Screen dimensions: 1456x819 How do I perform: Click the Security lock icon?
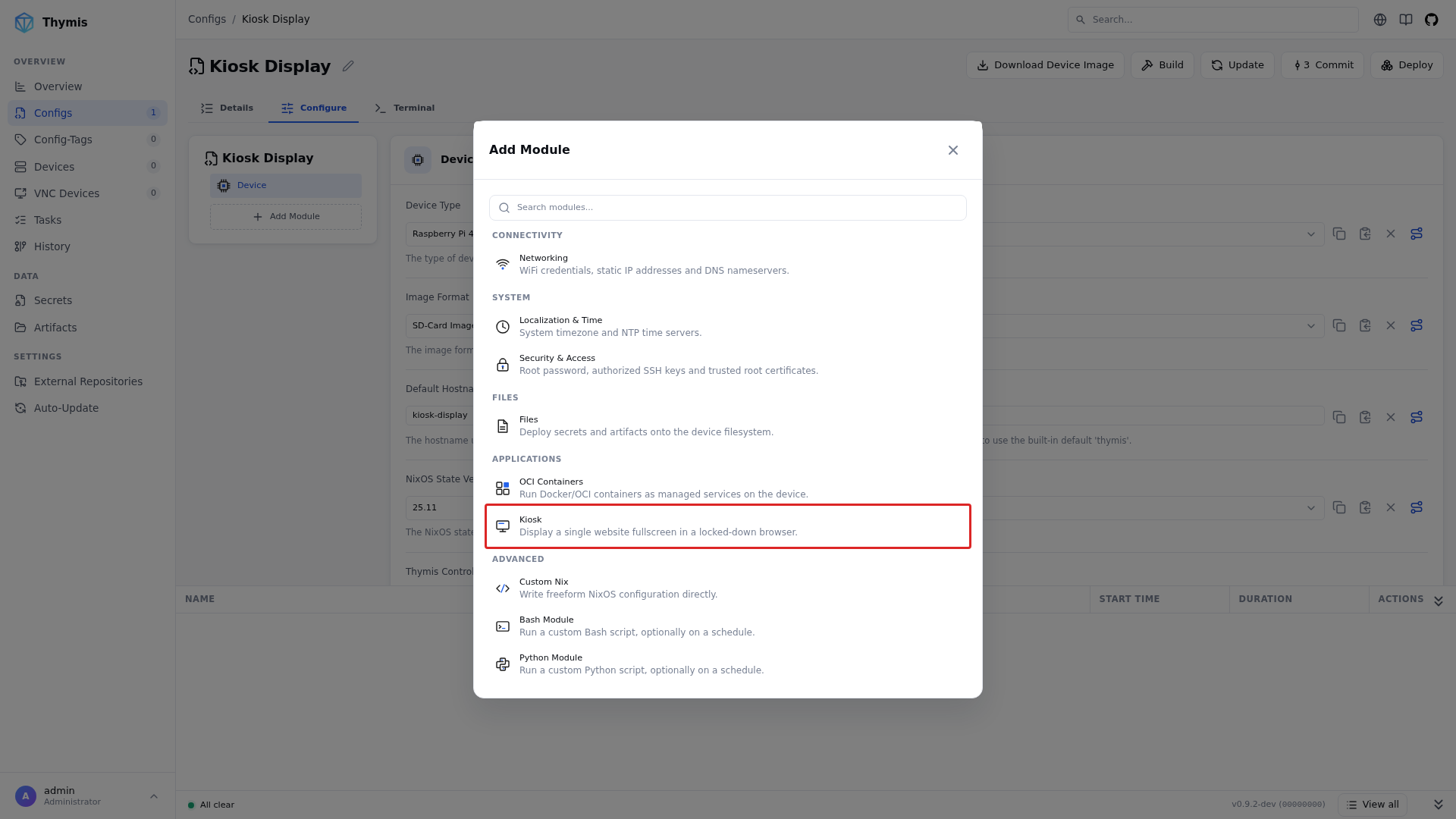pyautogui.click(x=503, y=365)
